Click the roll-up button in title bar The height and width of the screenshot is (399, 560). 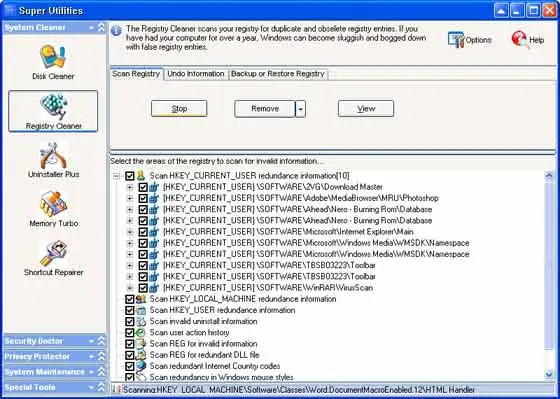[x=501, y=10]
